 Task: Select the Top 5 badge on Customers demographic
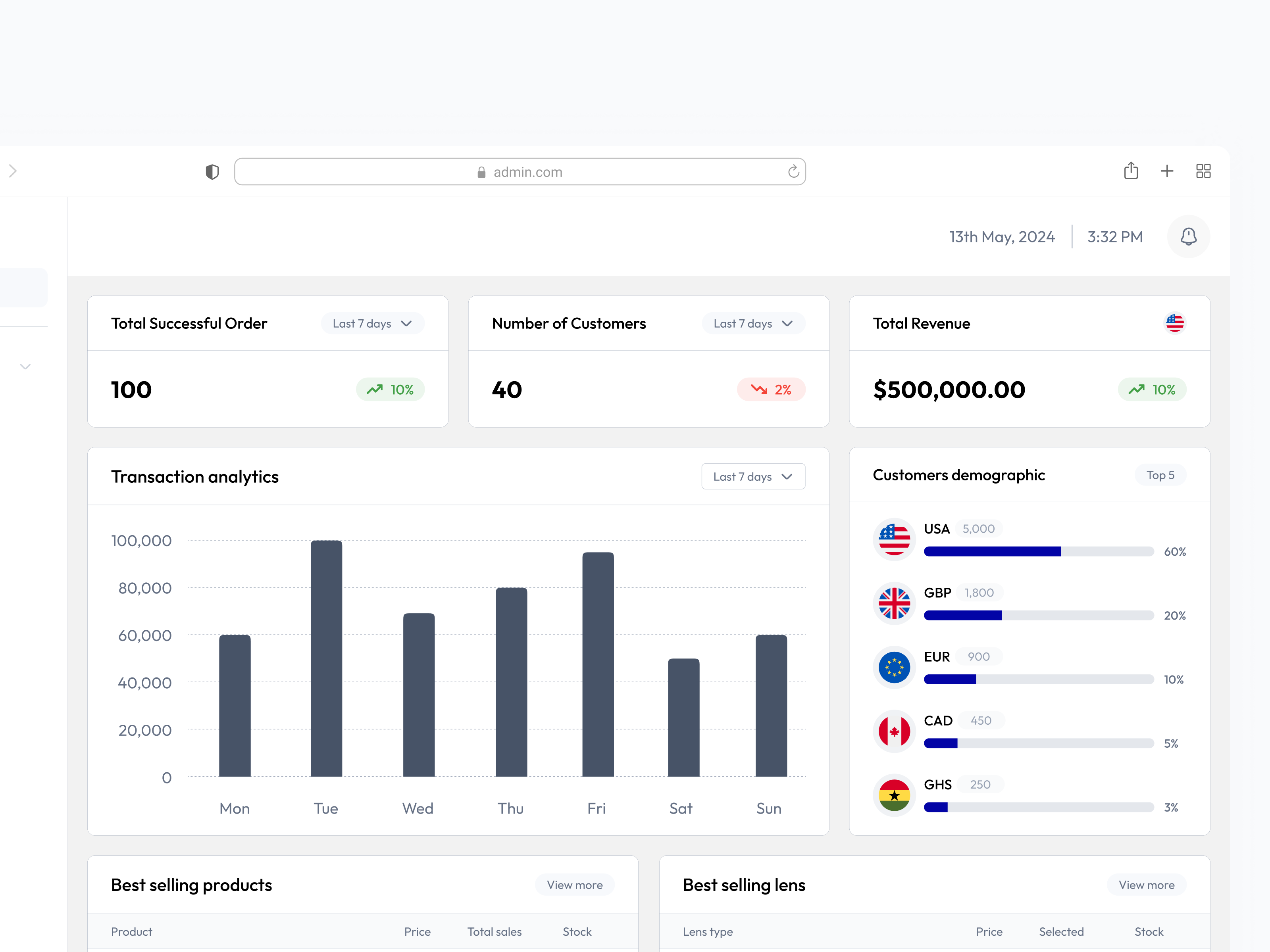point(1160,474)
